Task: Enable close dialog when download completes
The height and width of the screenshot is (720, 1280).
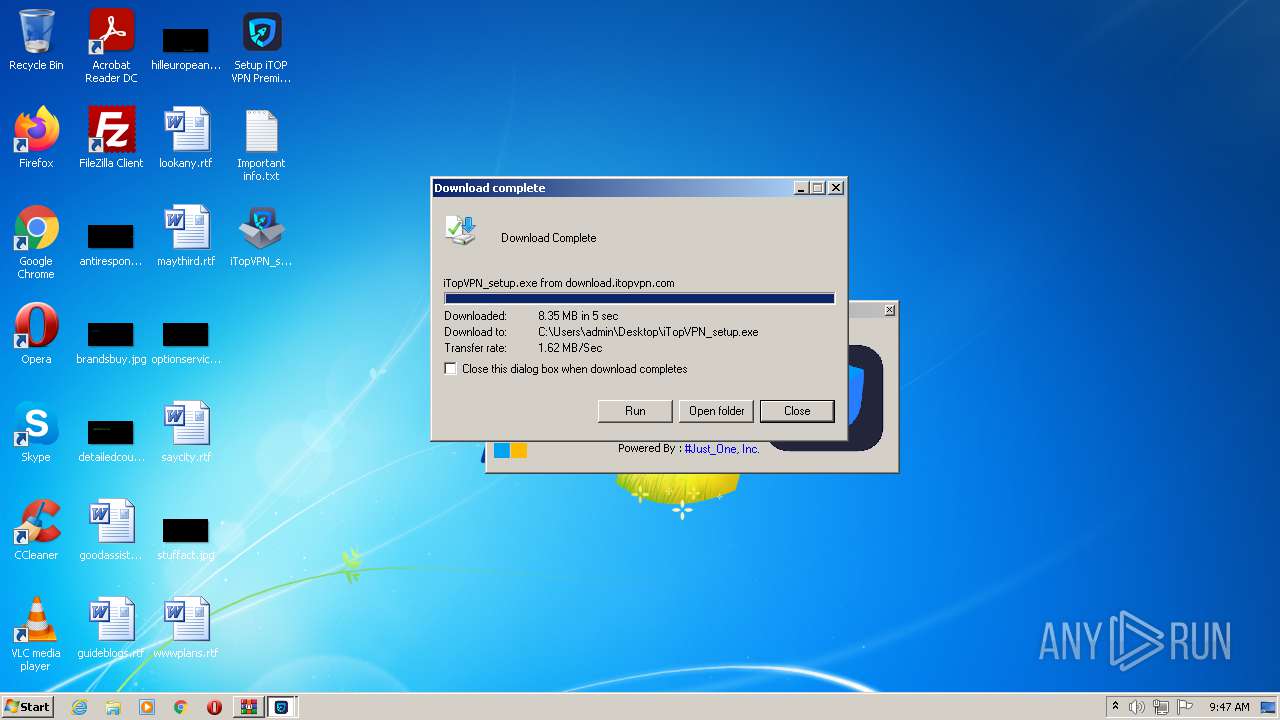Action: [451, 369]
